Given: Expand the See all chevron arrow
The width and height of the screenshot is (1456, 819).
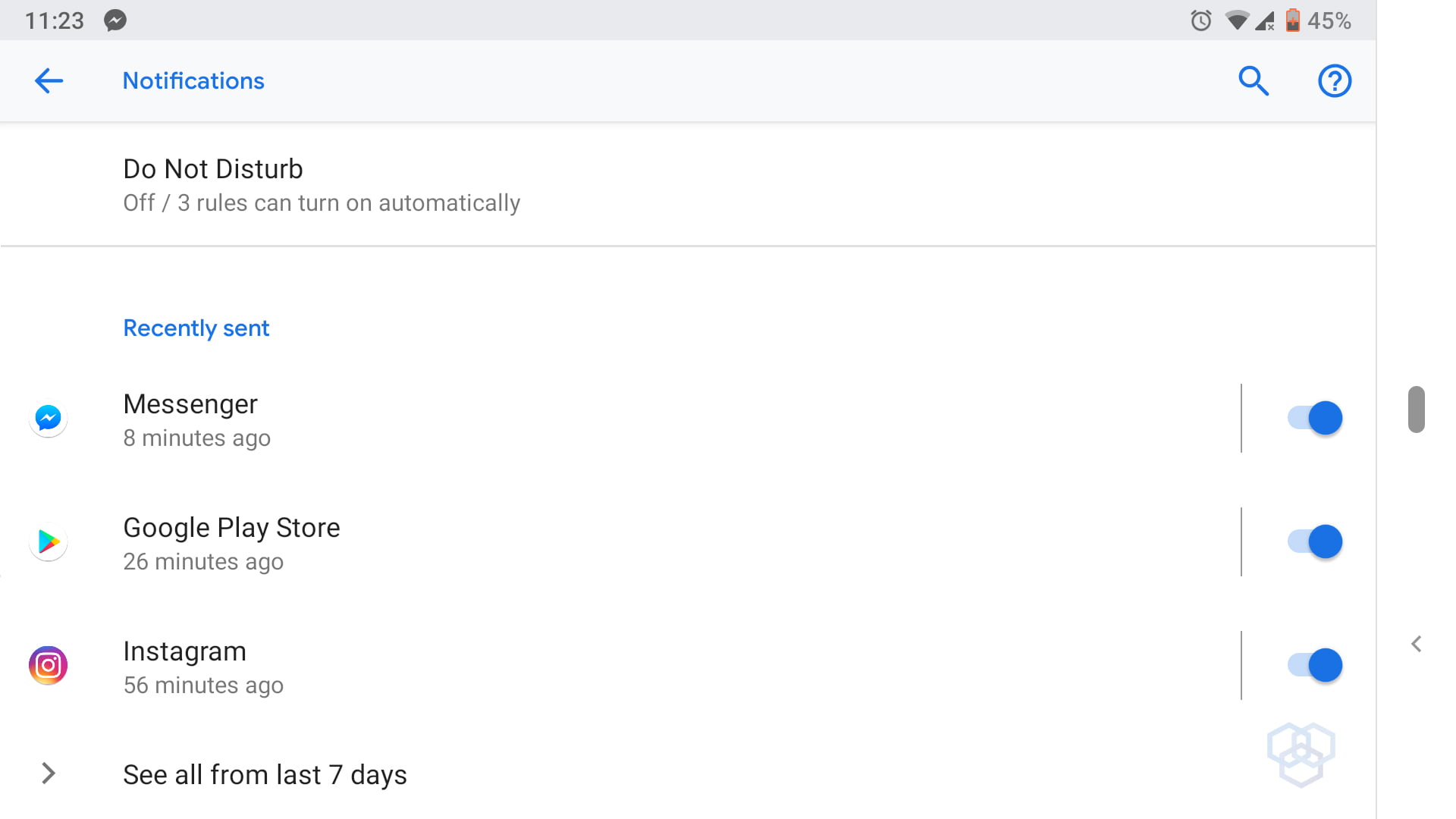Looking at the screenshot, I should click(49, 773).
